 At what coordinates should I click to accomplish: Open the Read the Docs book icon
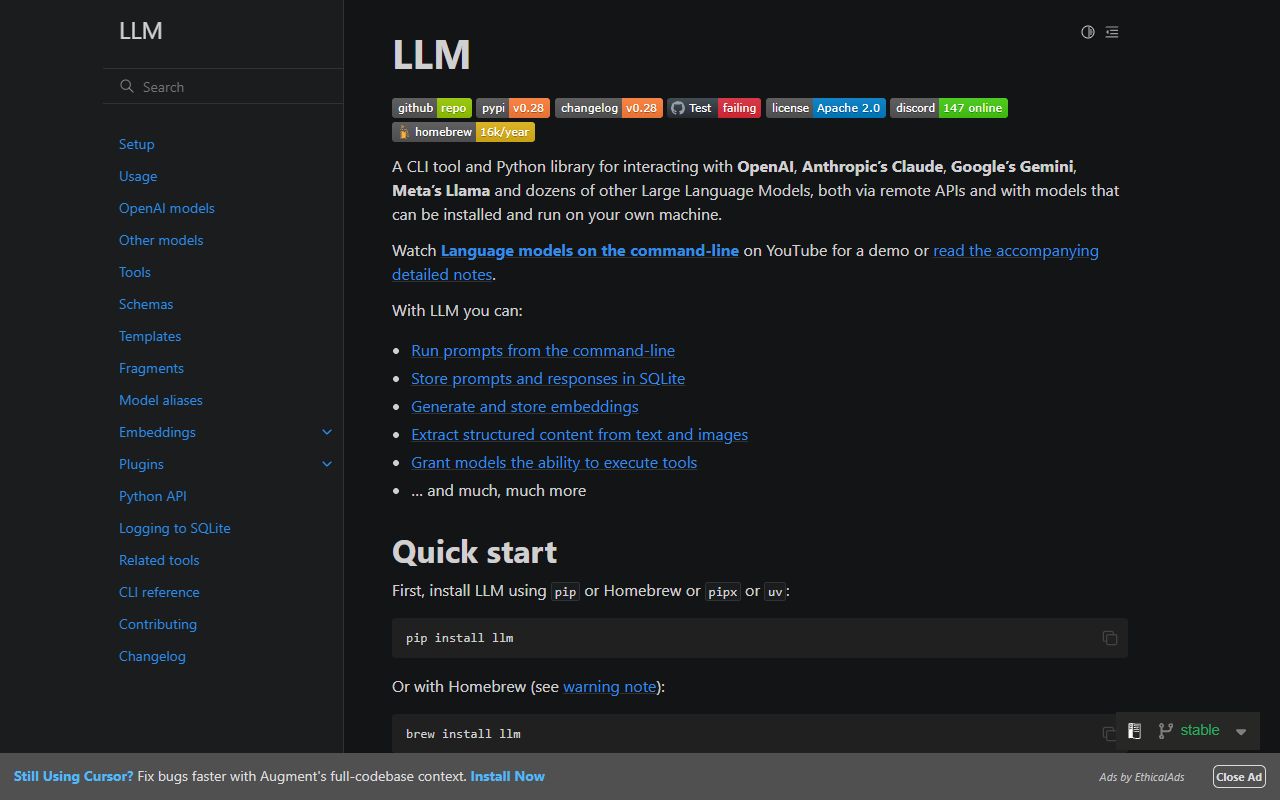[x=1134, y=730]
